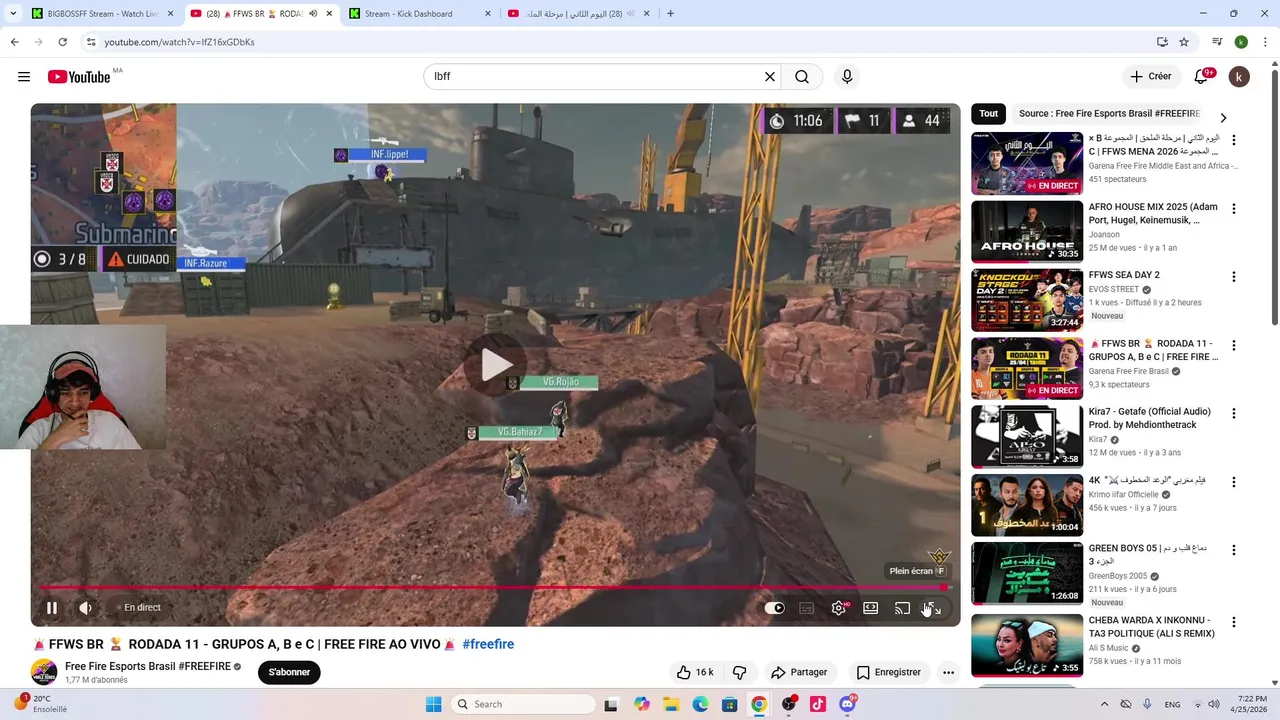Show hidden system tray icons
The height and width of the screenshot is (720, 1280).
click(1104, 704)
